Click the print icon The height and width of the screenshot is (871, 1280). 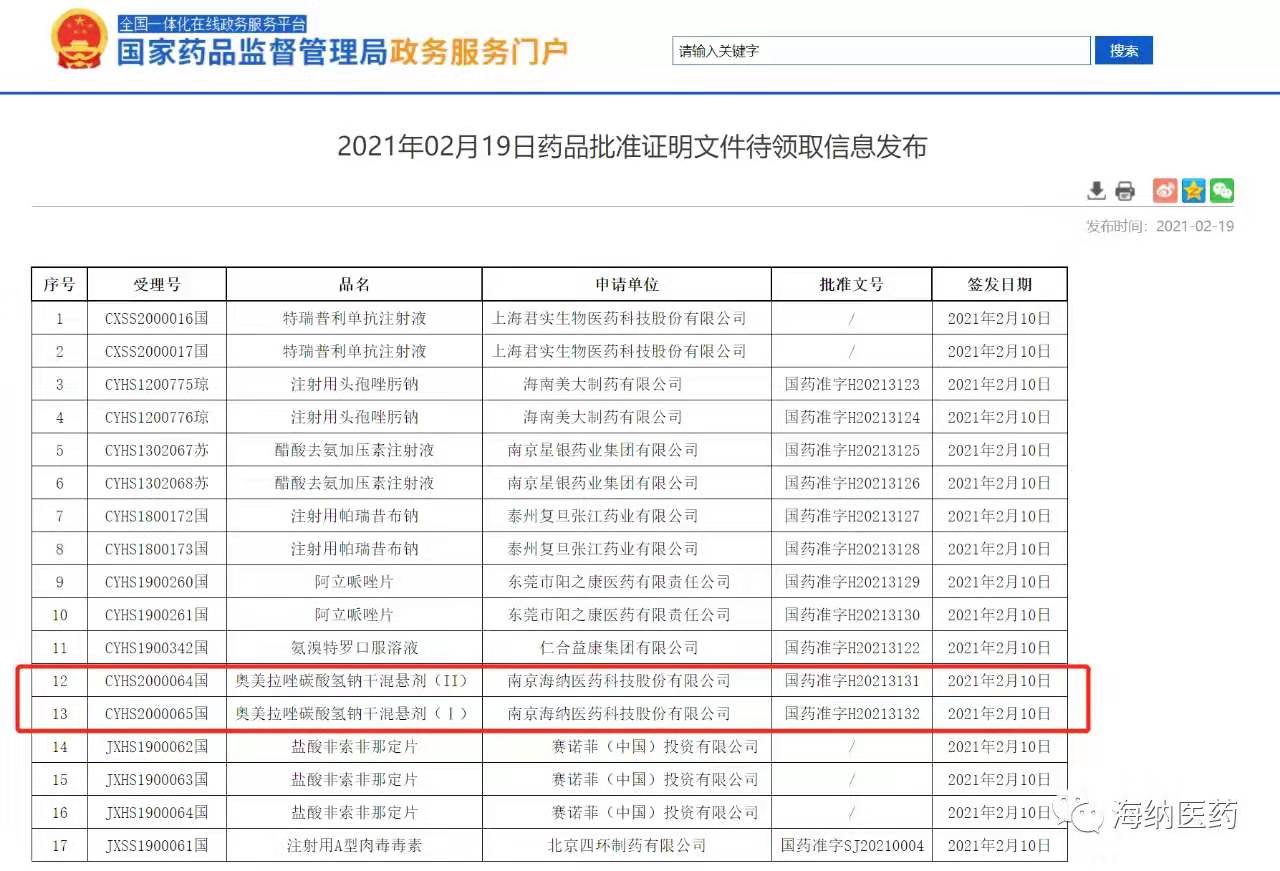(1125, 190)
